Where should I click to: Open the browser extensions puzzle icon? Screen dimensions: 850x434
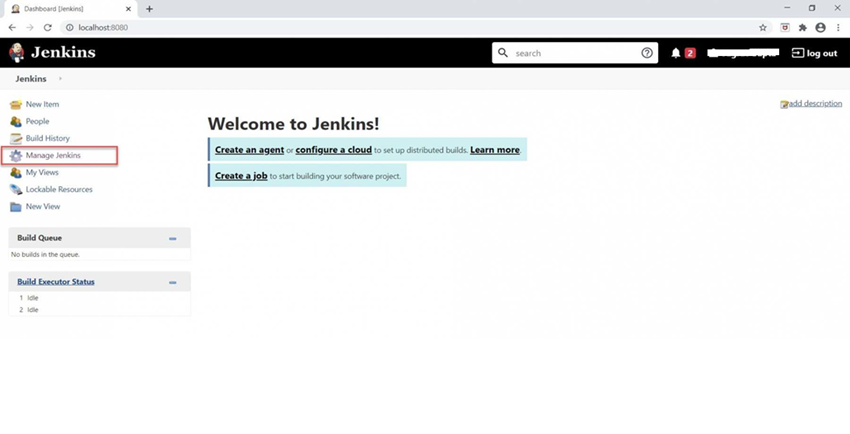803,28
